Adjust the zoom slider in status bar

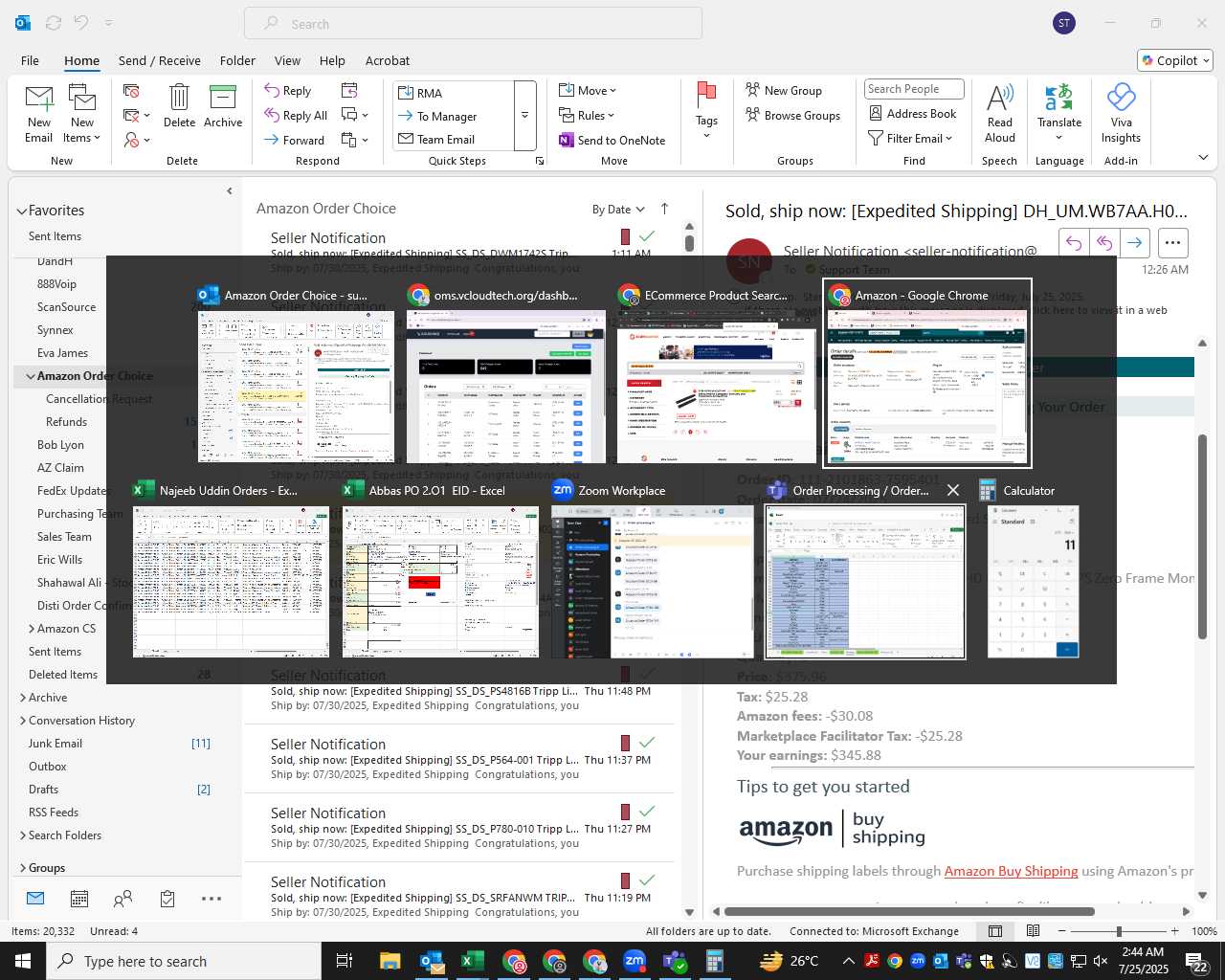pos(1119,931)
